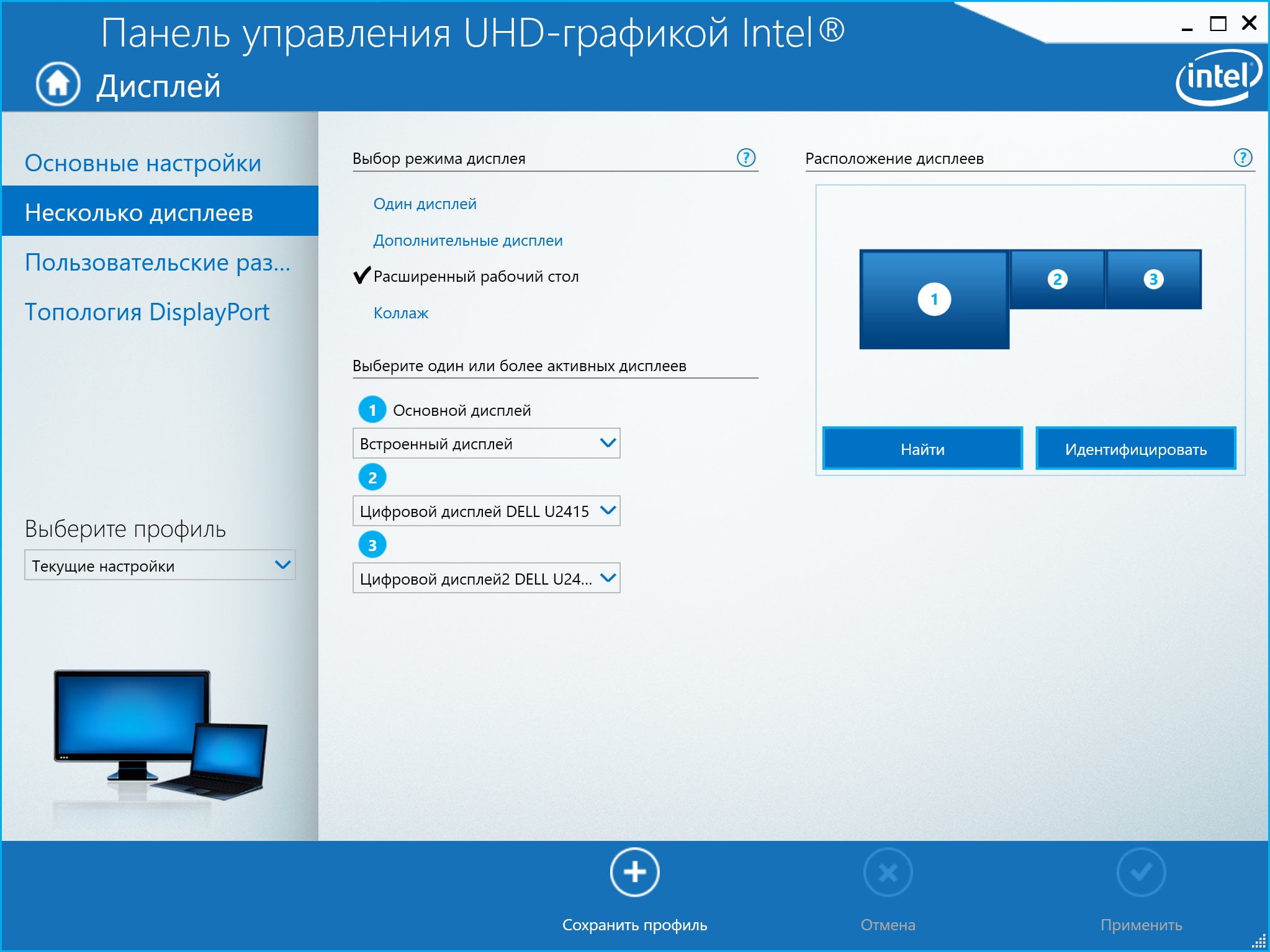
Task: Click the numbered badge 2 above DELL U2415
Action: pos(372,477)
